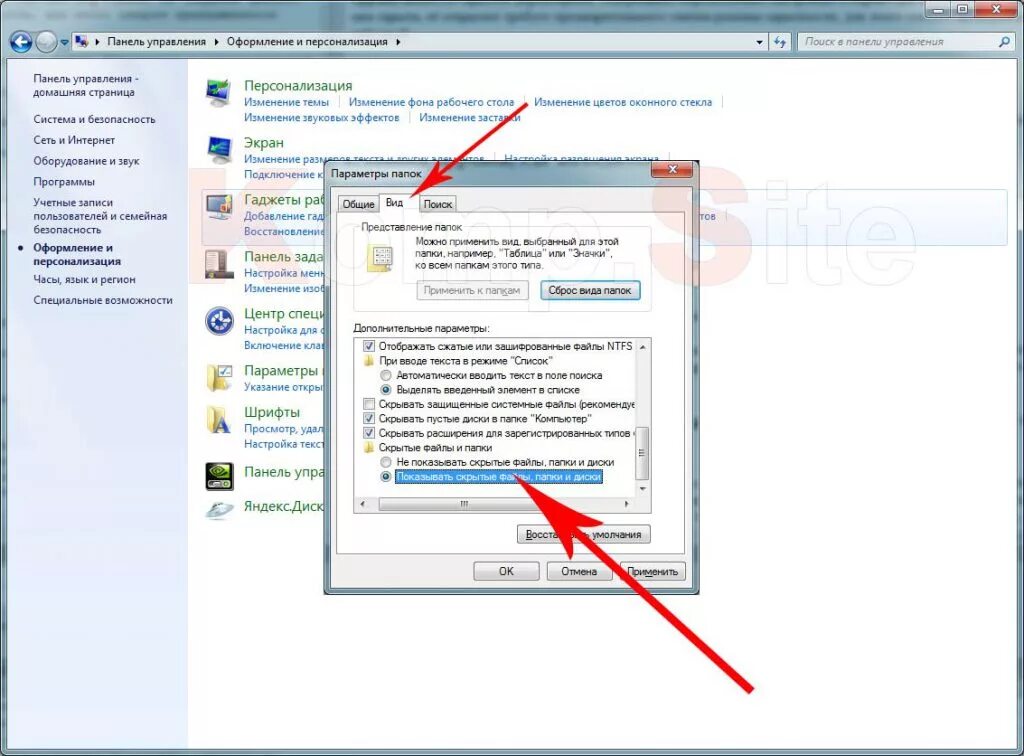
Task: Open Изменение темы link
Action: tap(286, 102)
